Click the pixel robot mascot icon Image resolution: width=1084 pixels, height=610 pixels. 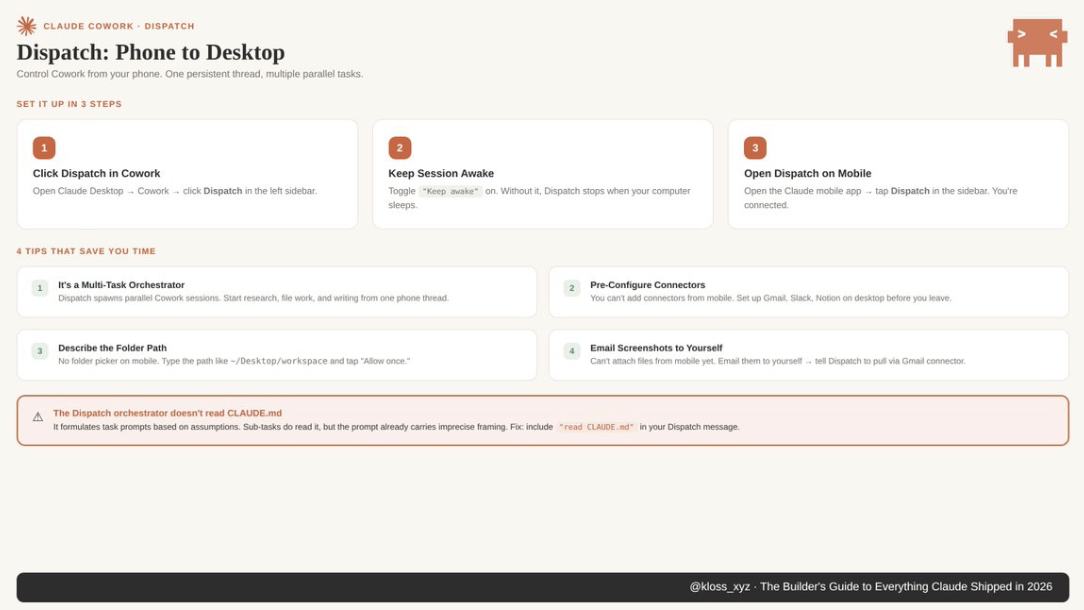click(1035, 42)
